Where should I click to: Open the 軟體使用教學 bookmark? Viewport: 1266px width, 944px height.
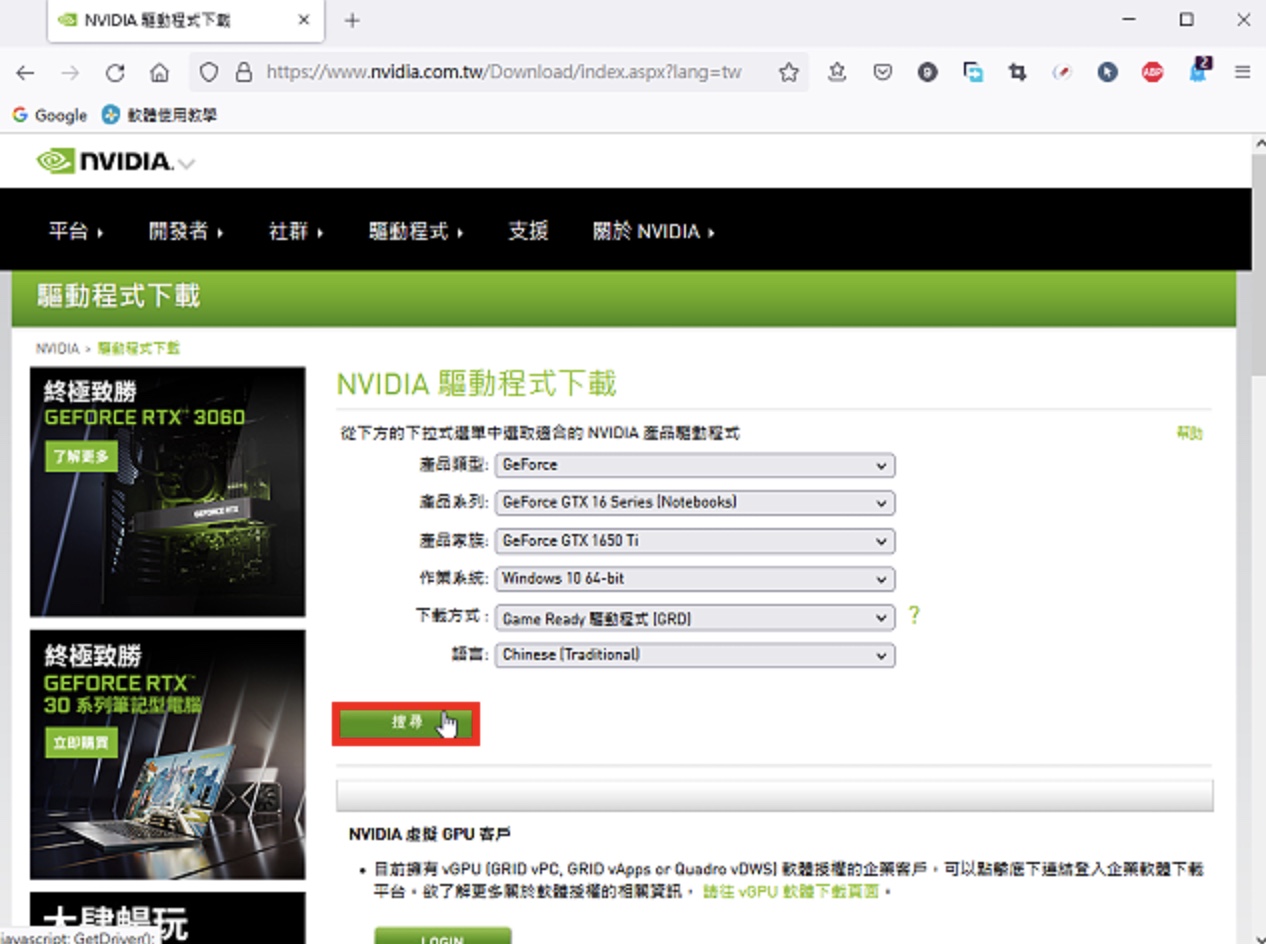159,115
